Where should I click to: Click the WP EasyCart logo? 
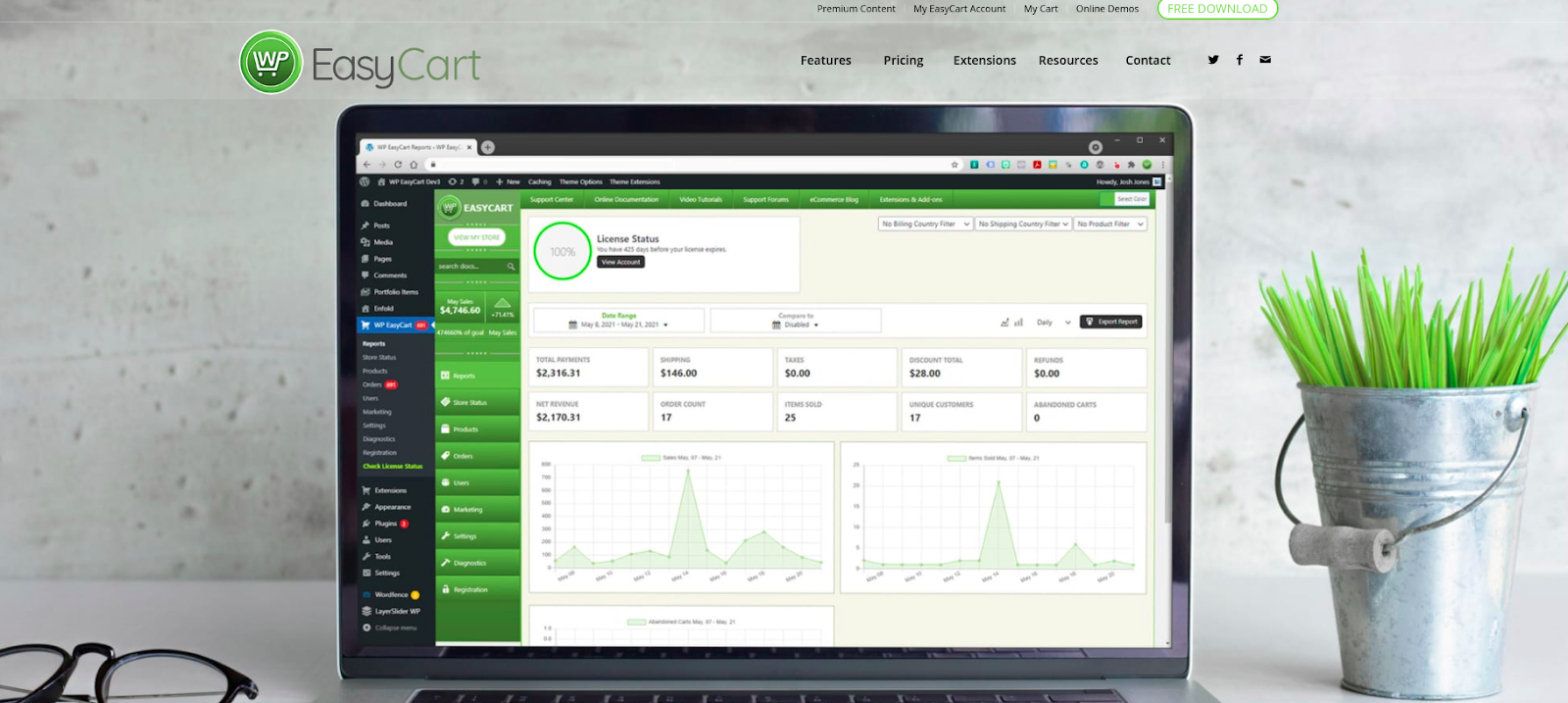[x=360, y=63]
